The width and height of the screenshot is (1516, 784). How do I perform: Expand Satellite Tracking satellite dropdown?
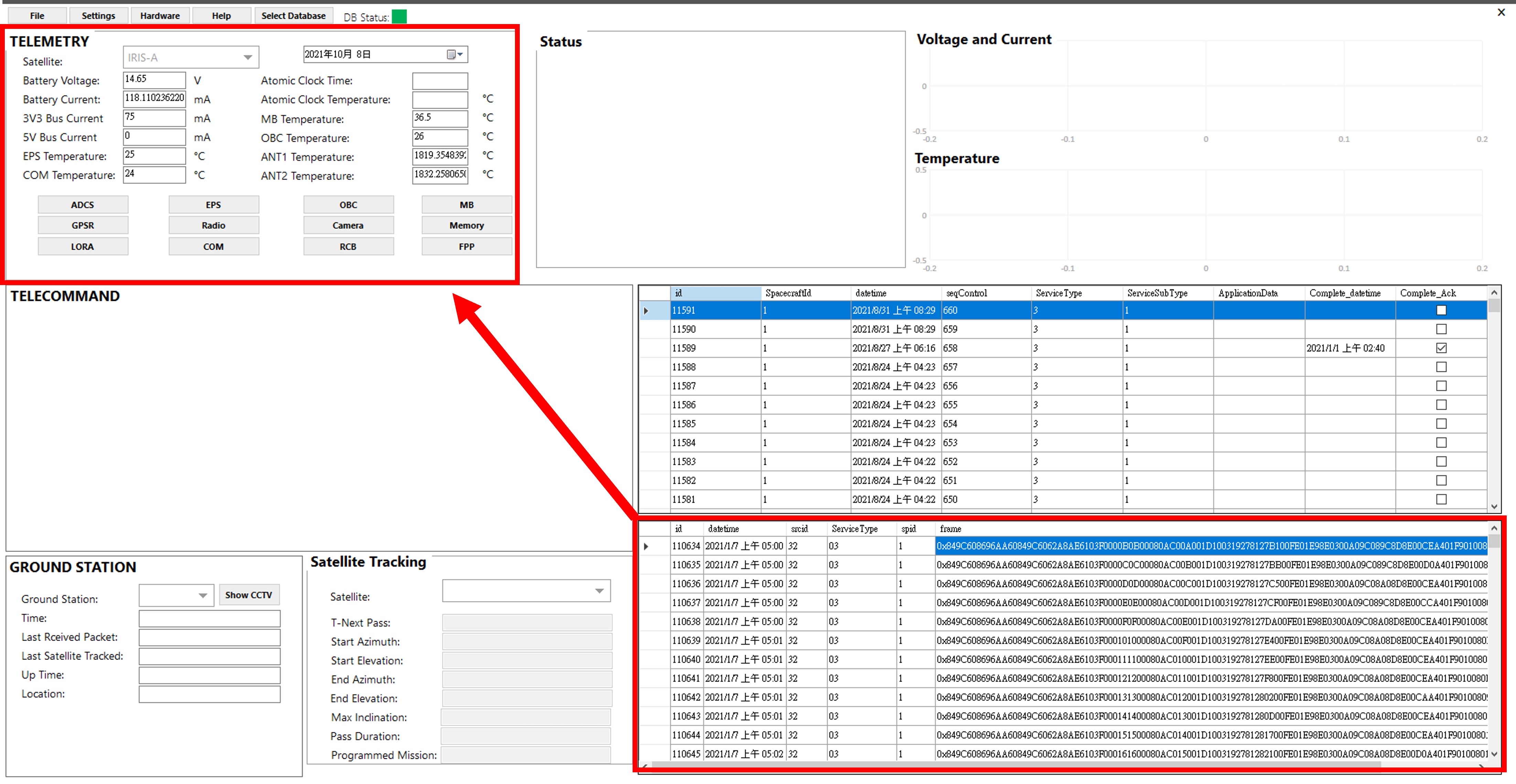pos(599,591)
